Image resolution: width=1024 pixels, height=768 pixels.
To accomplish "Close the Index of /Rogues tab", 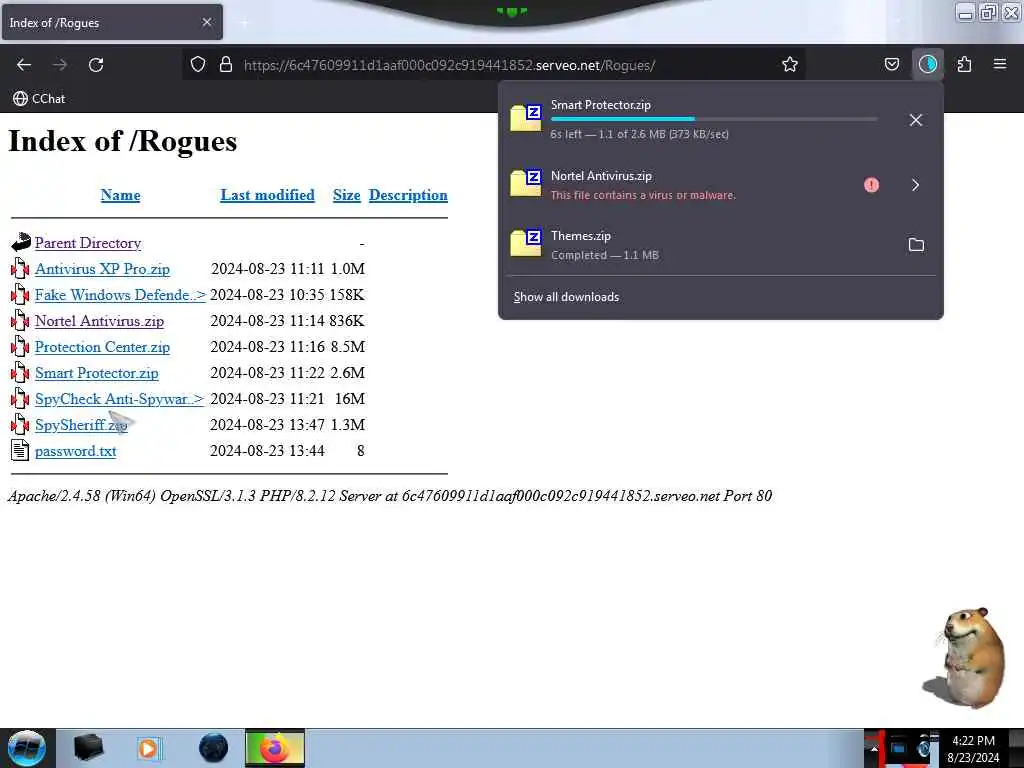I will pos(207,22).
